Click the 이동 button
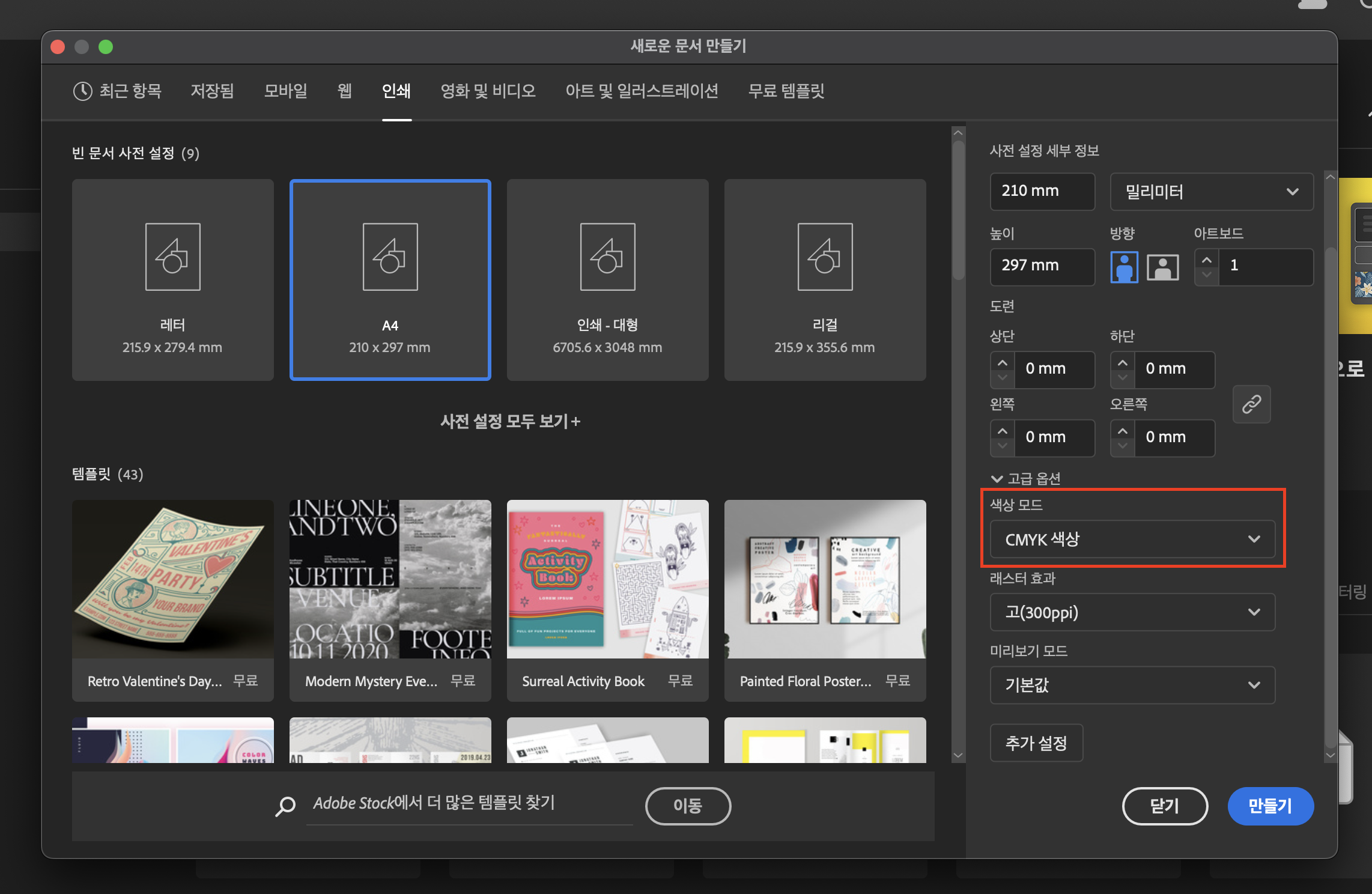The image size is (1372, 894). 688,806
